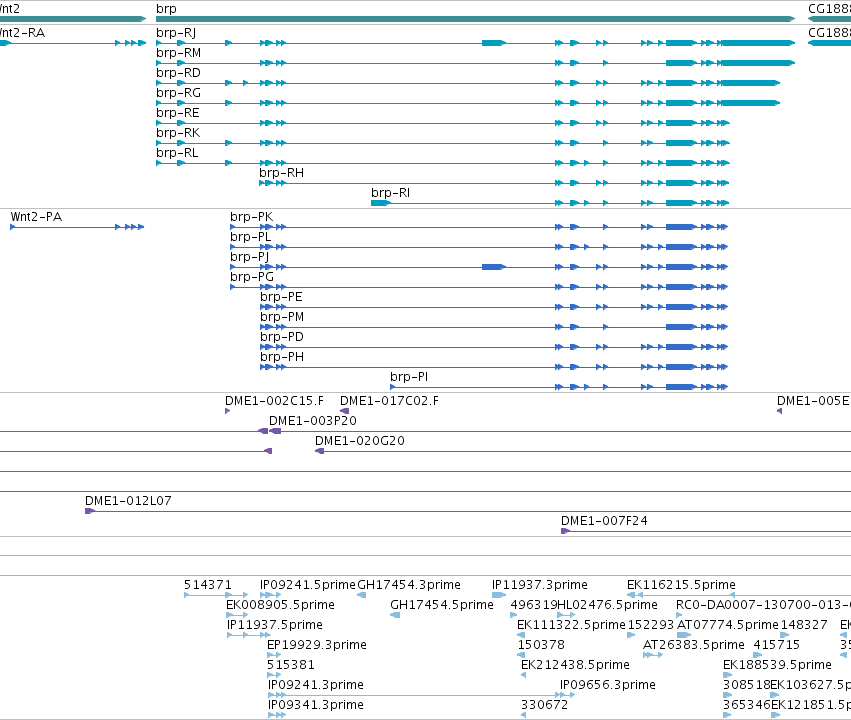Click the middle exon block of brp-PJ
The width and height of the screenshot is (851, 720).
pyautogui.click(x=493, y=267)
